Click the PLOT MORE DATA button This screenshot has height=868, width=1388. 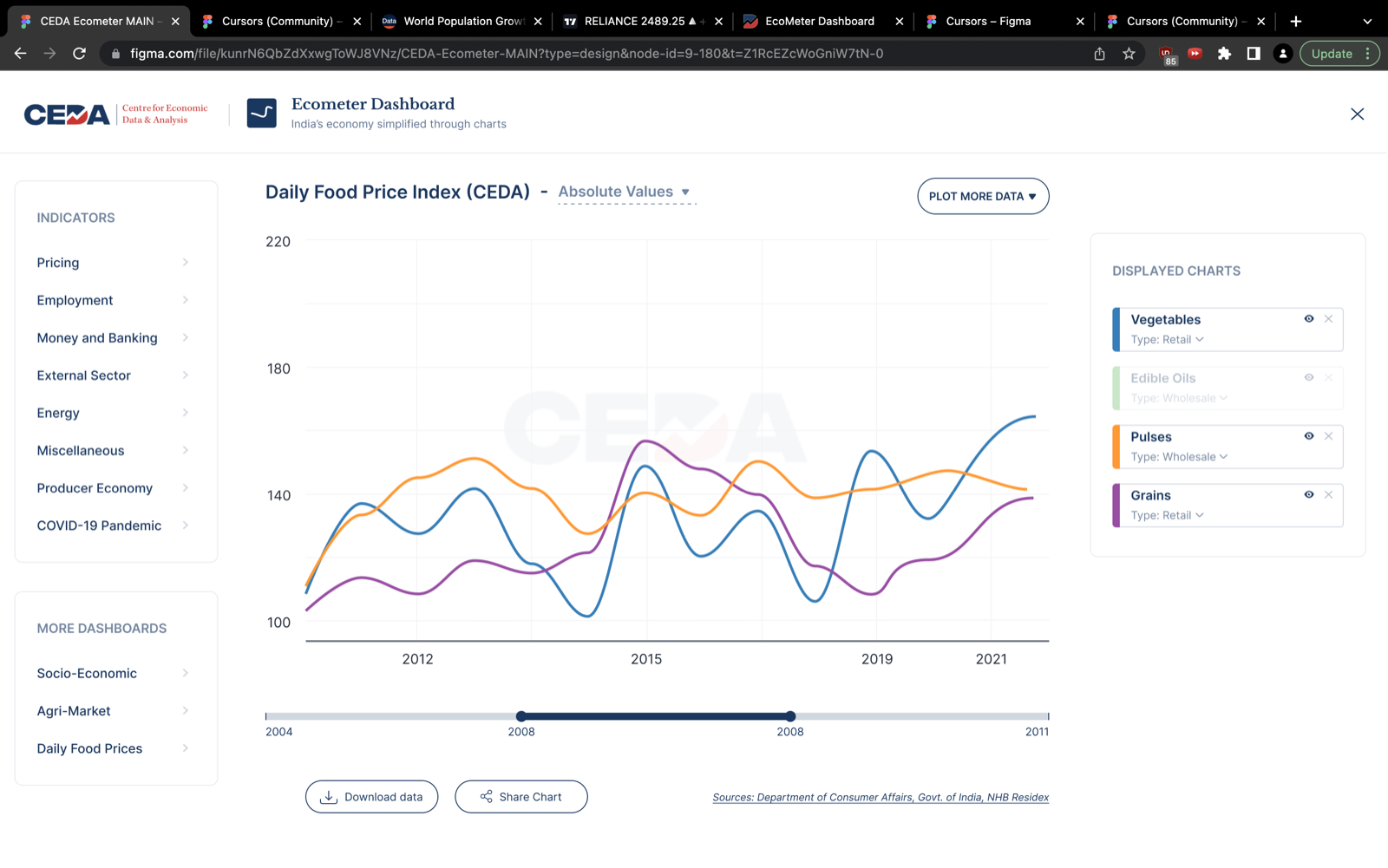[x=983, y=196]
